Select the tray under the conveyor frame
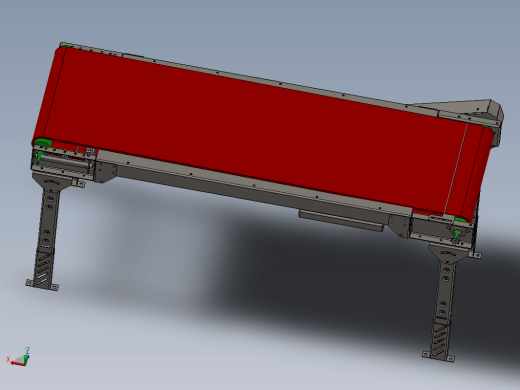The image size is (520, 390). click(342, 221)
